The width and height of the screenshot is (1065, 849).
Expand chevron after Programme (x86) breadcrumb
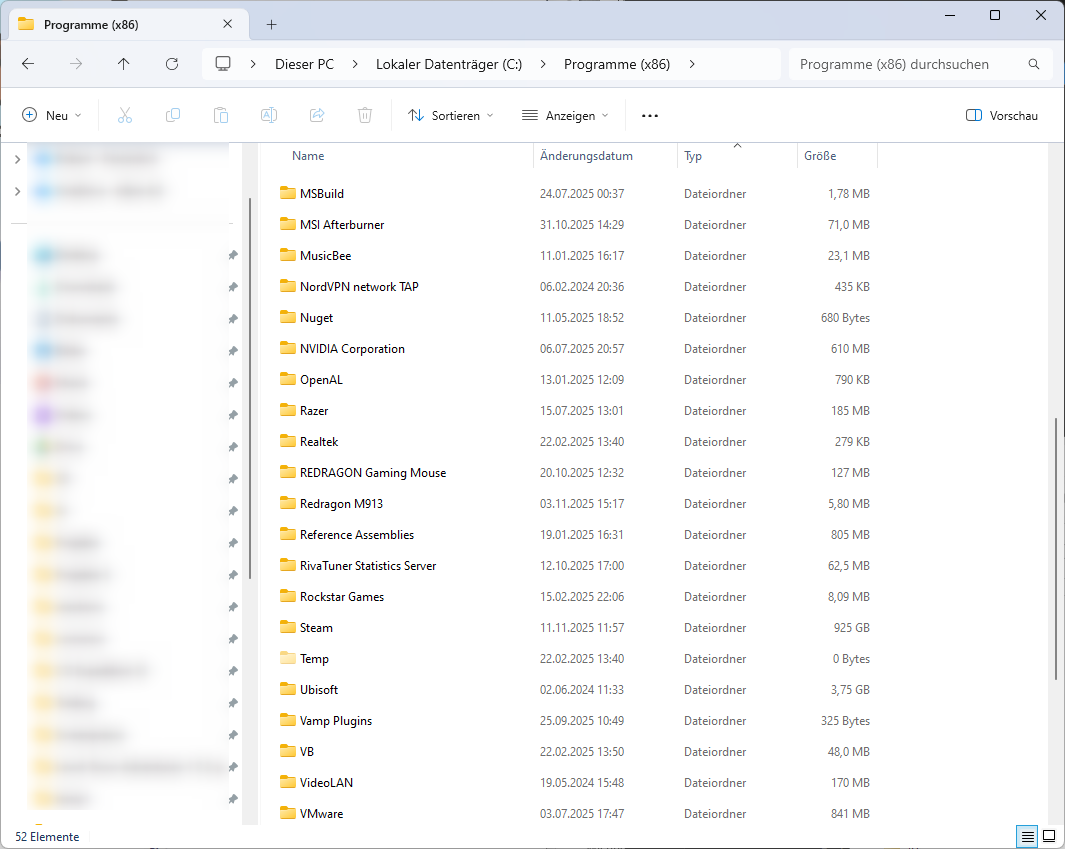tap(691, 64)
